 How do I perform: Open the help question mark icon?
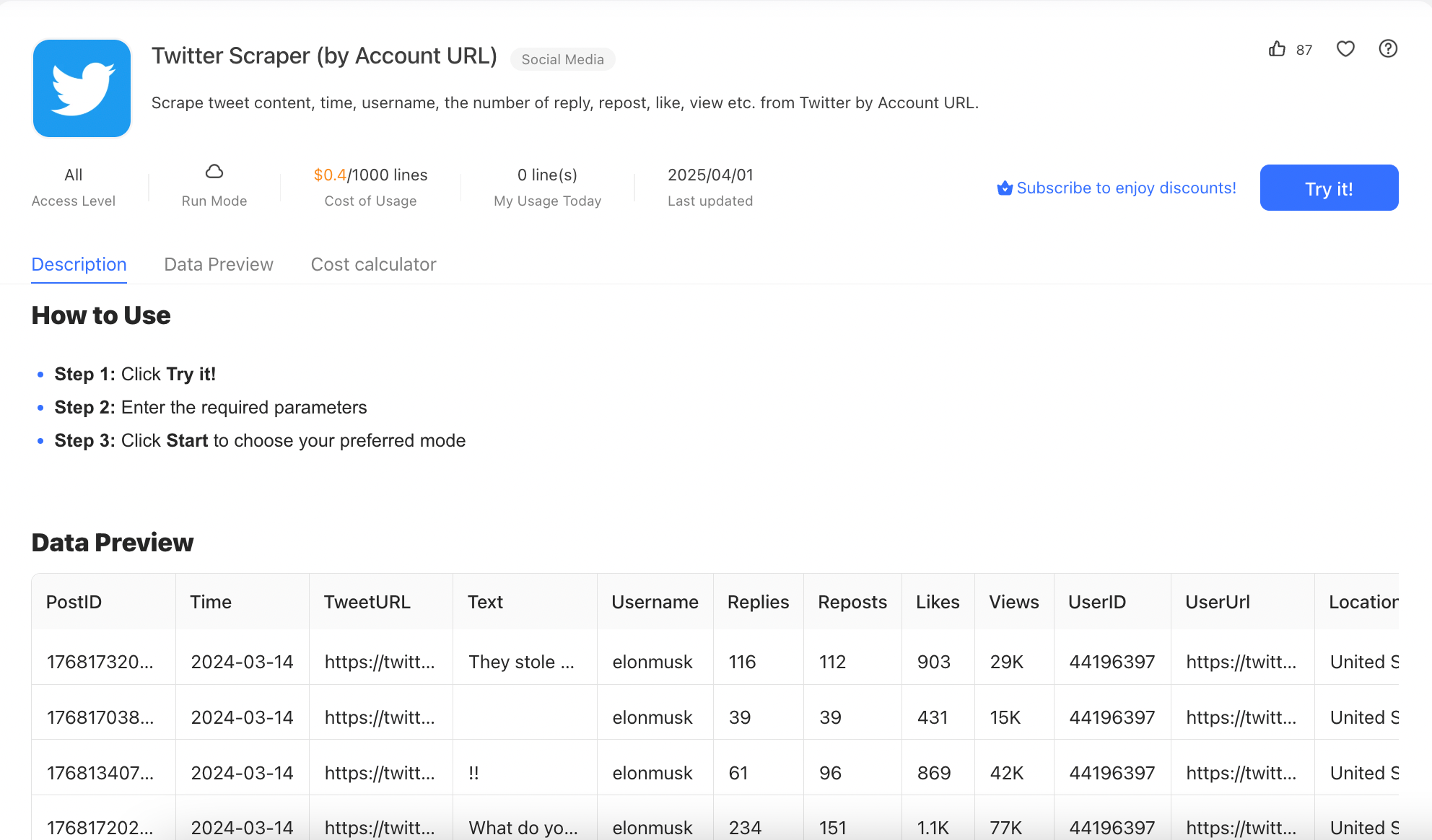(x=1387, y=49)
